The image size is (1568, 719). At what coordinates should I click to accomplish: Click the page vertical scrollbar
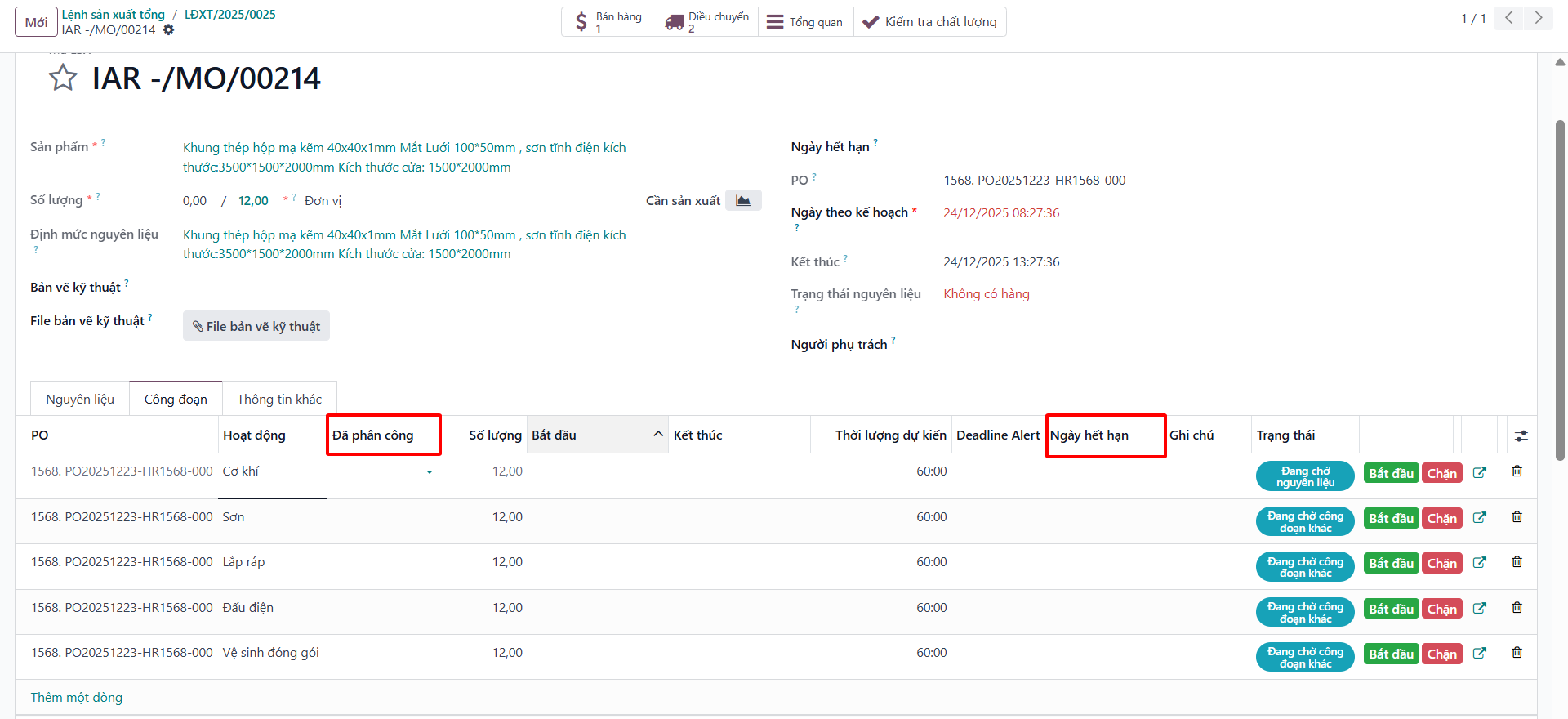(1560, 290)
